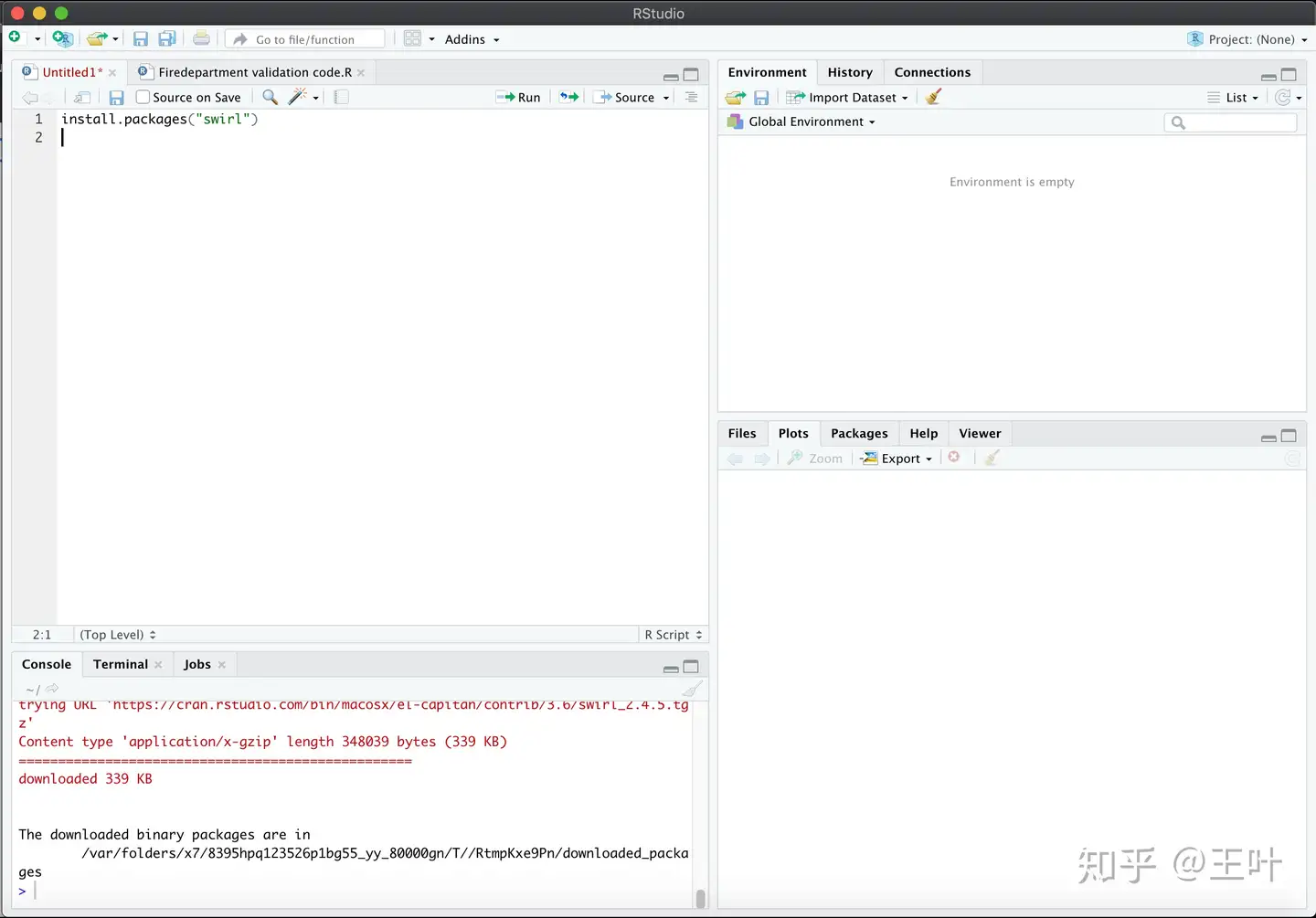The image size is (1316, 918).
Task: Run the current line of code
Action: pos(518,97)
